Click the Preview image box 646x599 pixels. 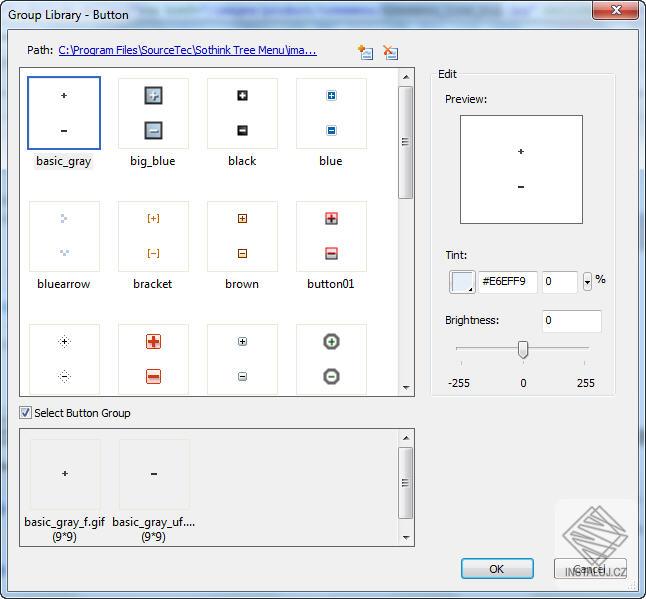pos(521,169)
